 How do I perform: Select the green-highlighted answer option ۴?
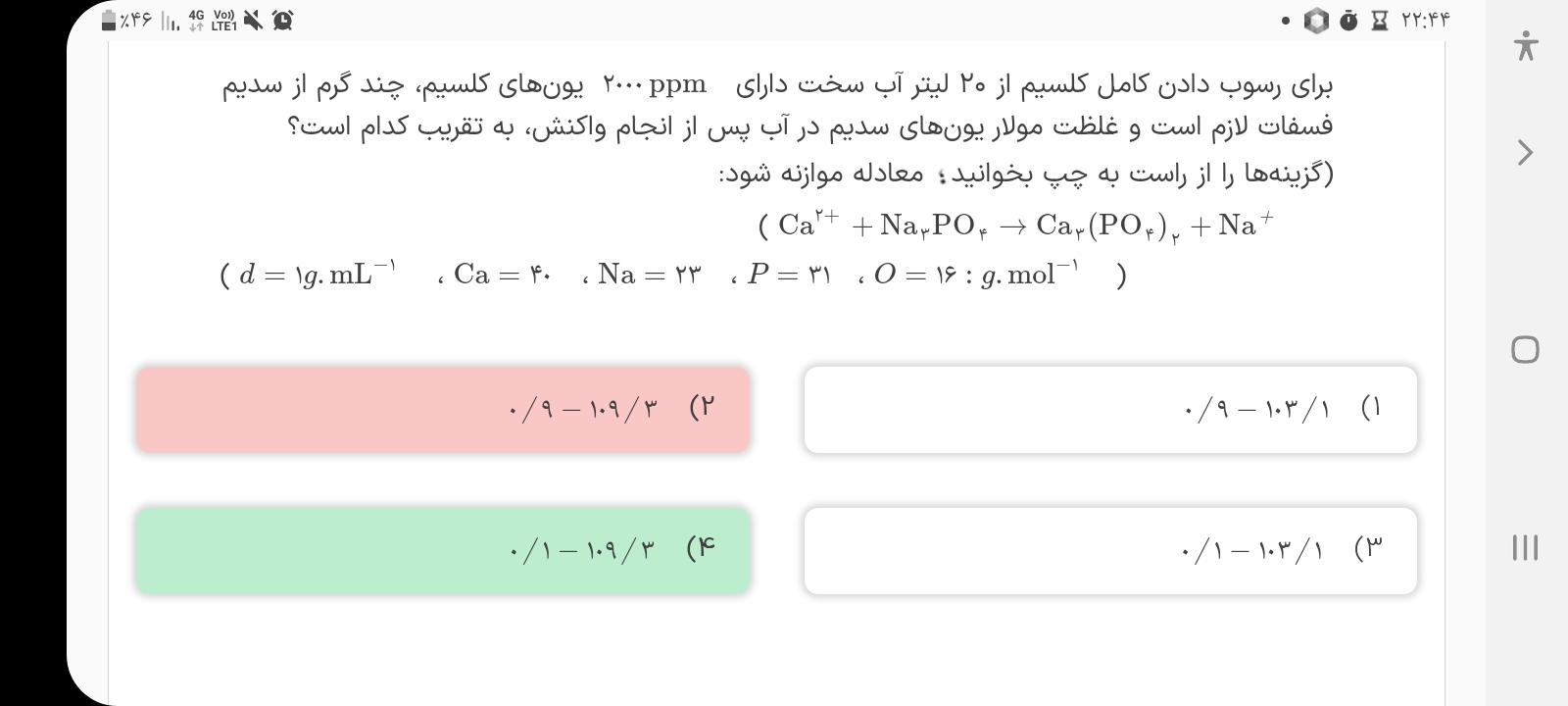click(443, 550)
